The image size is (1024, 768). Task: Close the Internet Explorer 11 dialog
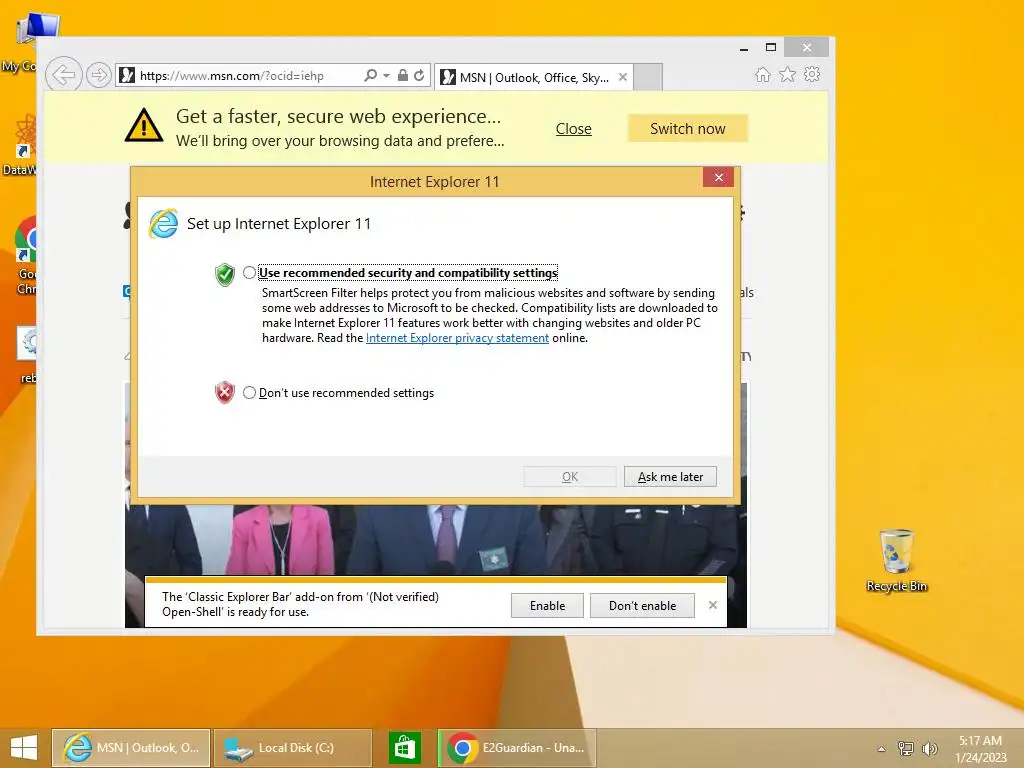[718, 178]
